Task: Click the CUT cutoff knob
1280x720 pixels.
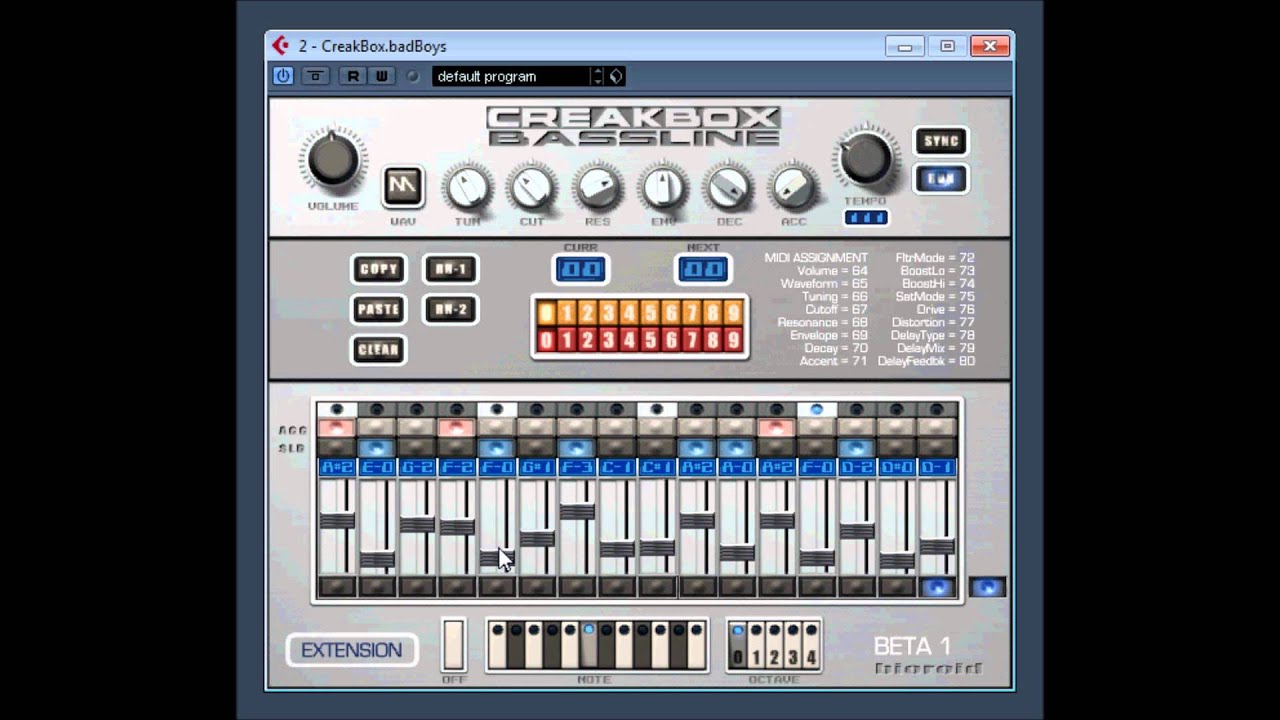Action: (x=532, y=187)
